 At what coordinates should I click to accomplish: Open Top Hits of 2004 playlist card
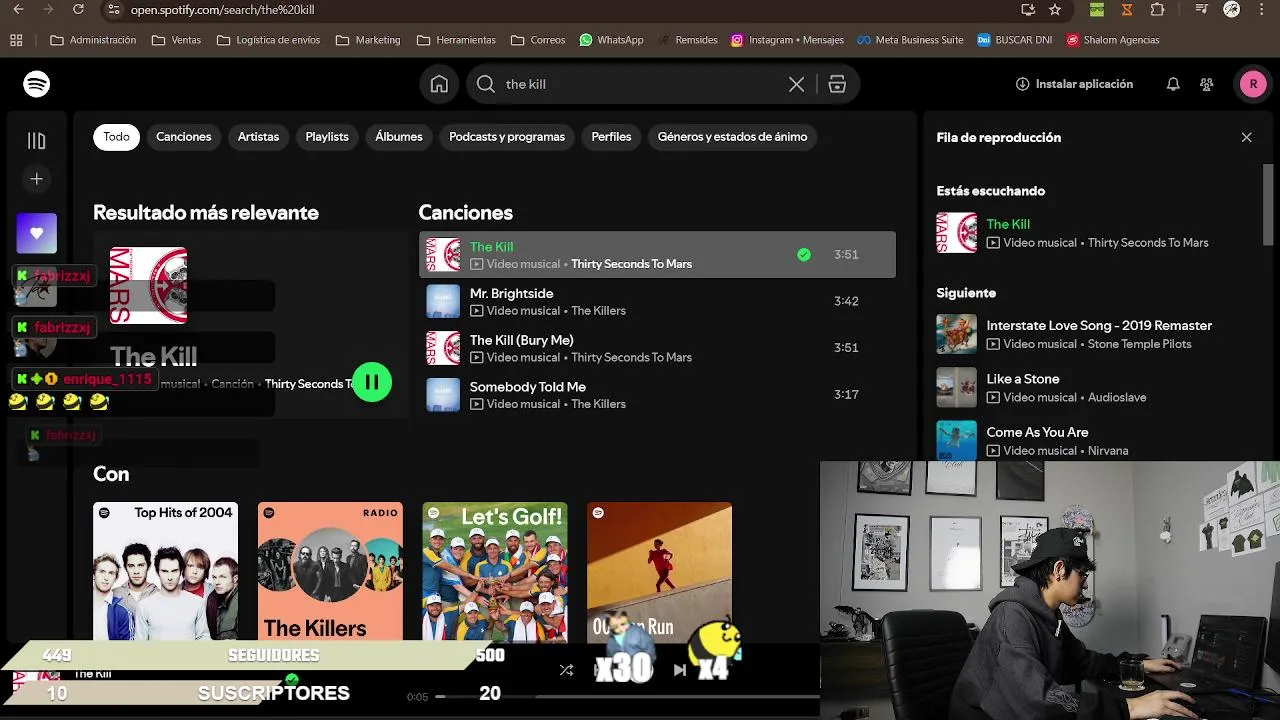[x=165, y=572]
